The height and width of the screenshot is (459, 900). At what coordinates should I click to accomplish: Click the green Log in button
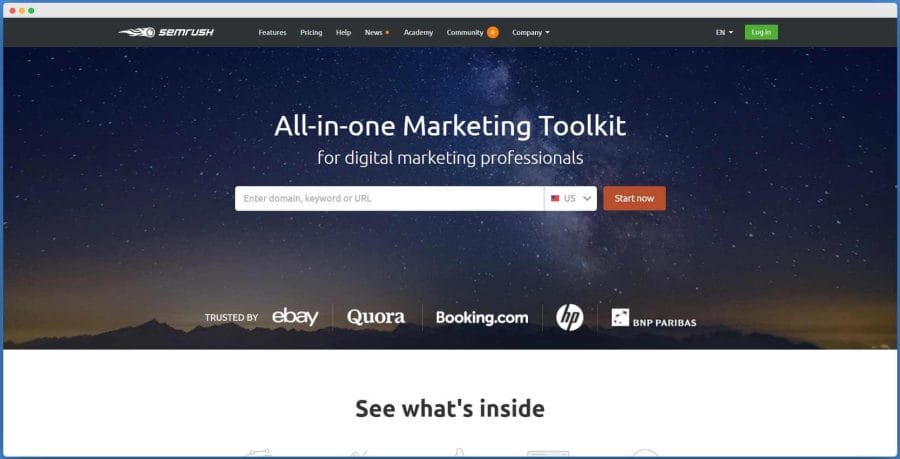tap(761, 32)
